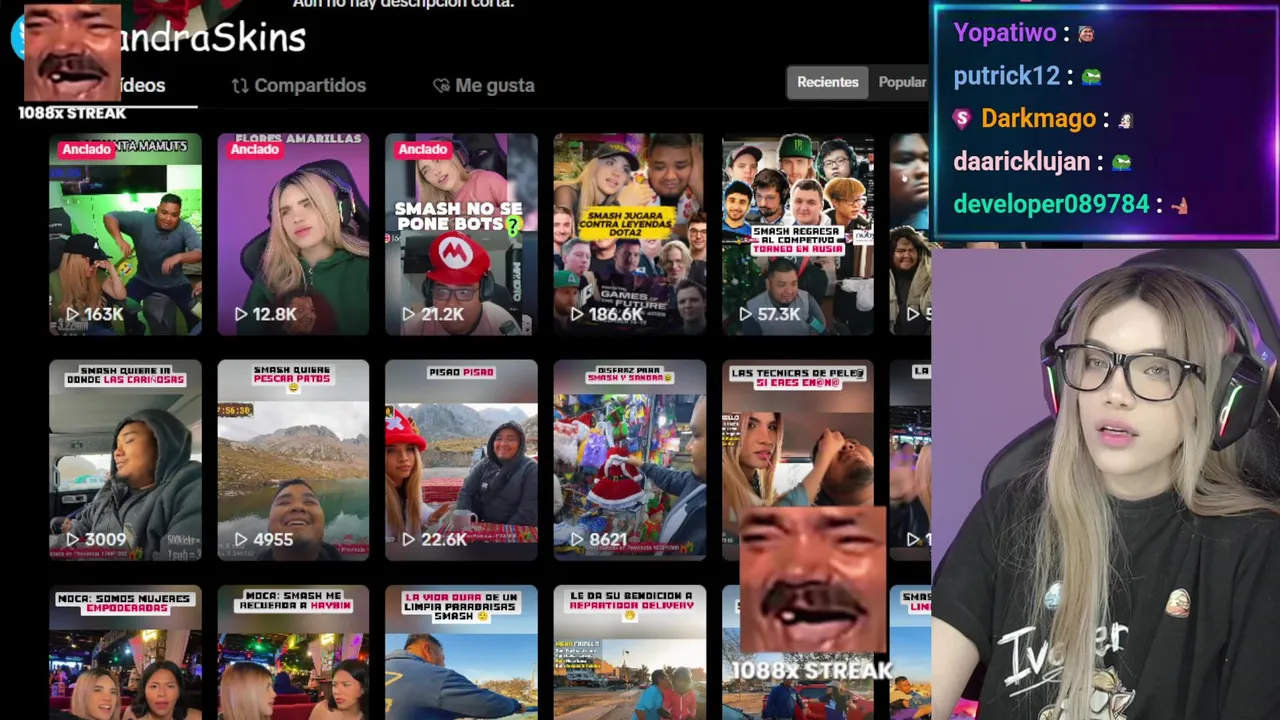Open 'Le da su bendicion a repartidor delivery' video
The image size is (1280, 720).
point(629,653)
